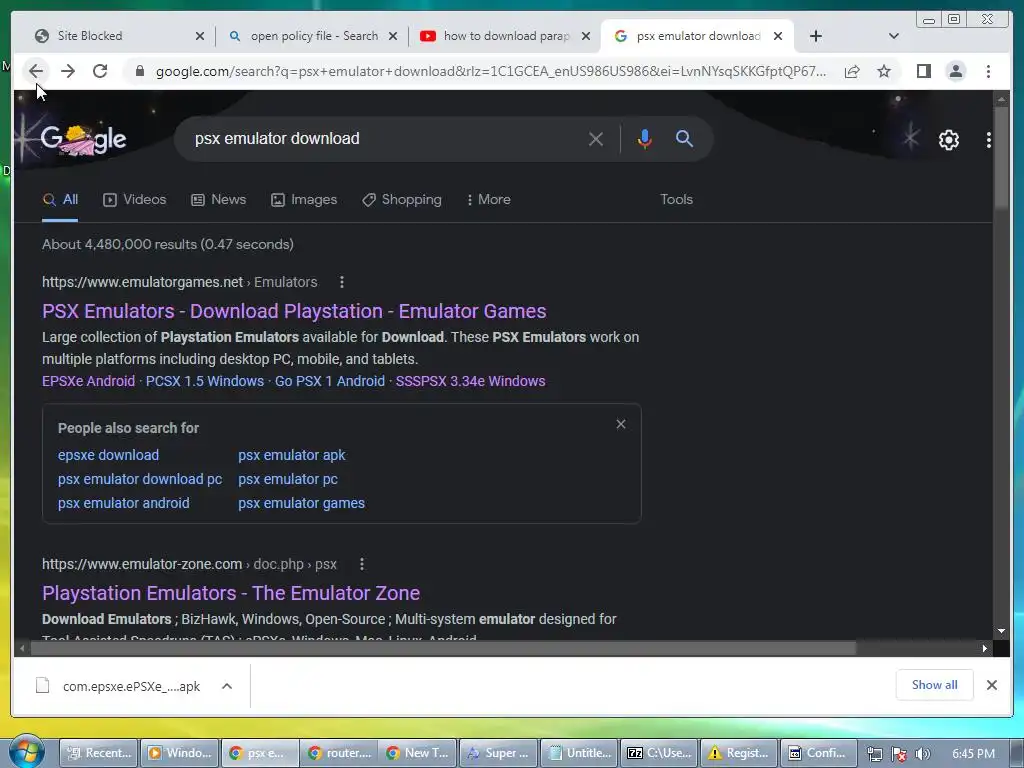Submit search with magnifier icon

pyautogui.click(x=684, y=138)
